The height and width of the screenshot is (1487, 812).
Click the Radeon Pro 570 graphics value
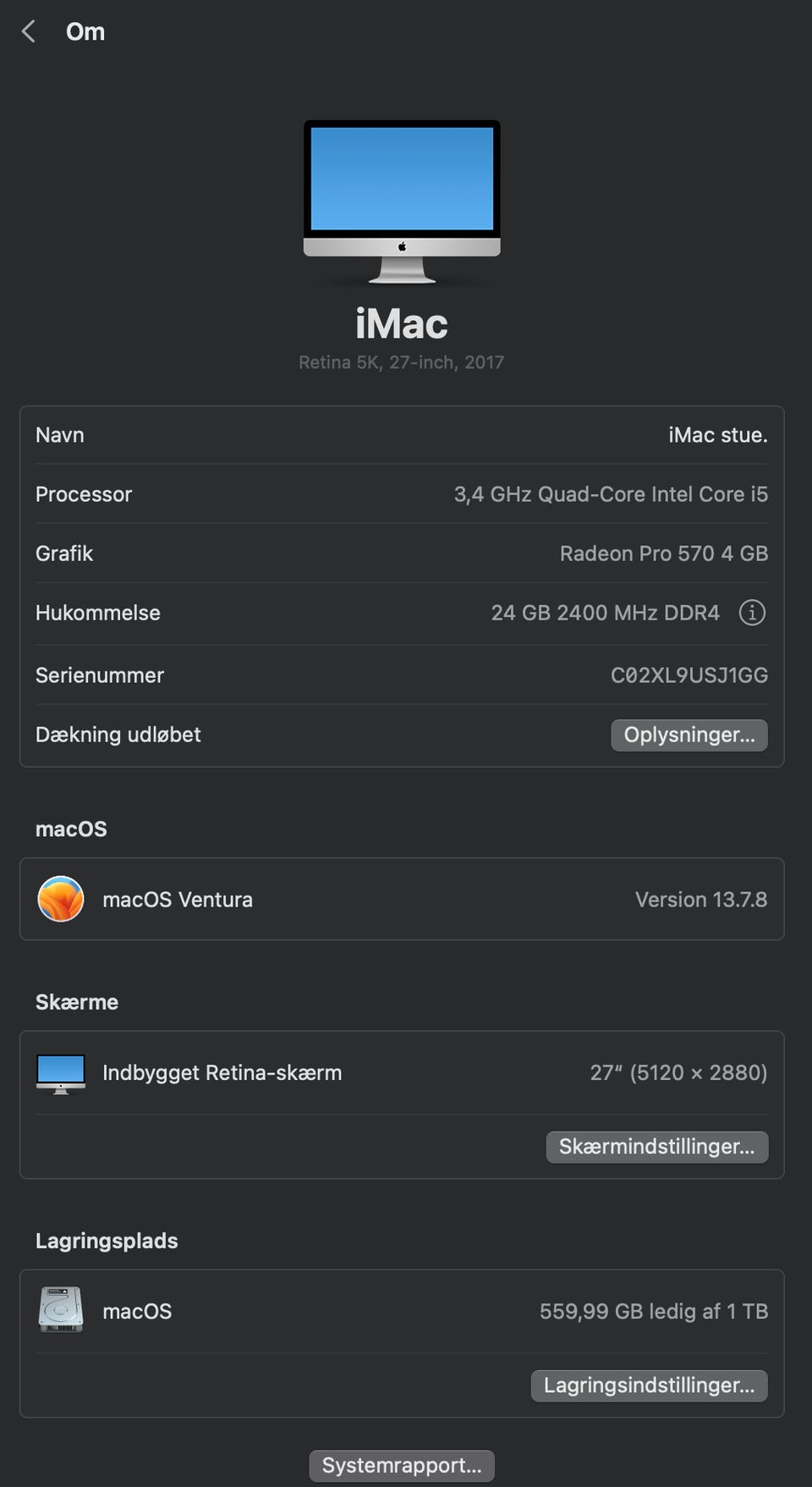pos(663,553)
